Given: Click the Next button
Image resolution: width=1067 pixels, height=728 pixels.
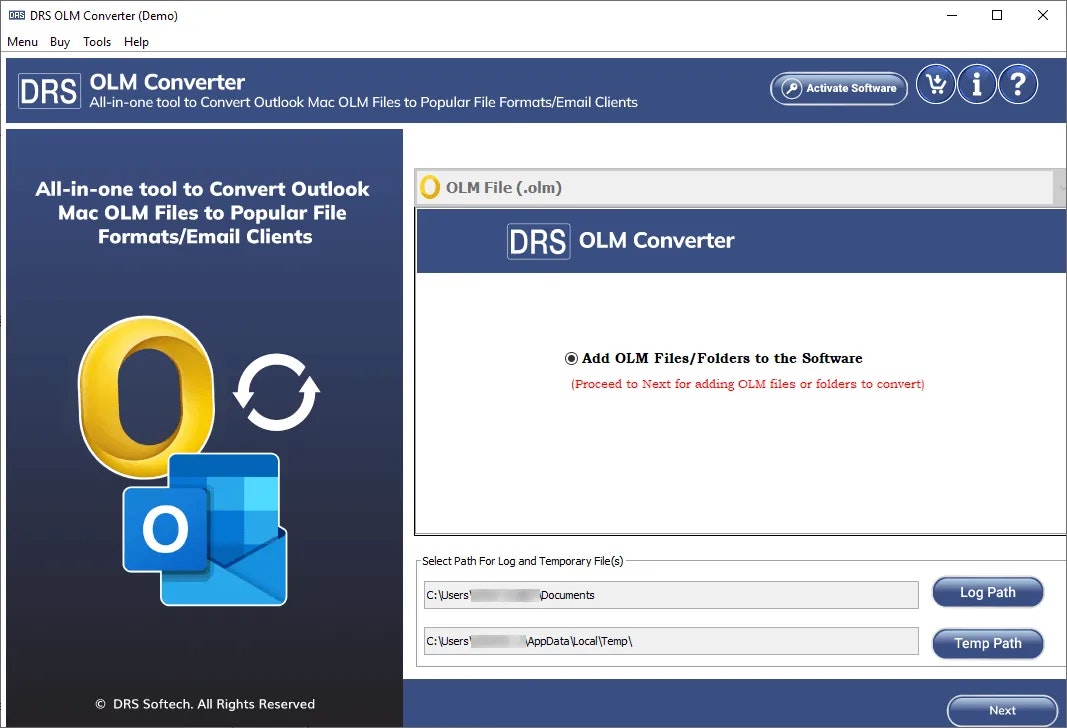Looking at the screenshot, I should 1002,710.
